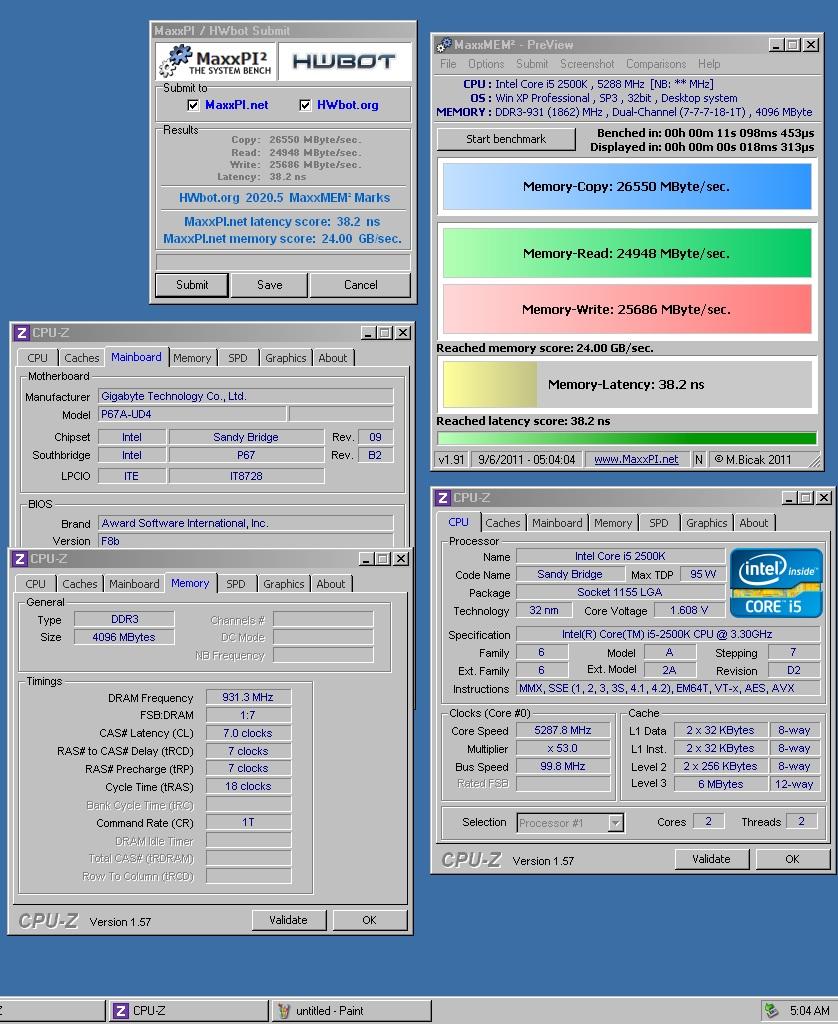This screenshot has height=1024, width=838.
Task: Click the v1.91 version status cell
Action: pyautogui.click(x=451, y=460)
